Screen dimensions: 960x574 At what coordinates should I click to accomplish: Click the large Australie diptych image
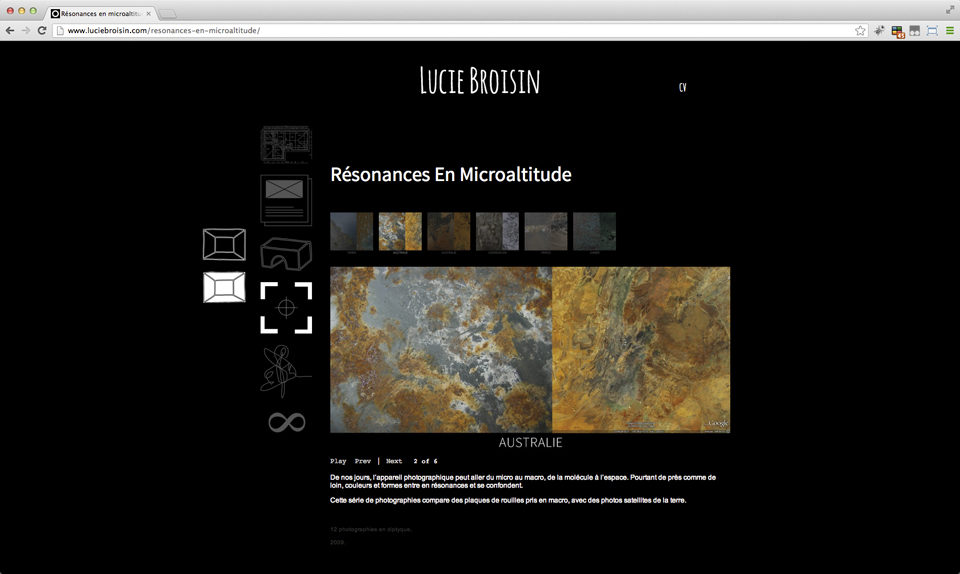click(x=530, y=349)
